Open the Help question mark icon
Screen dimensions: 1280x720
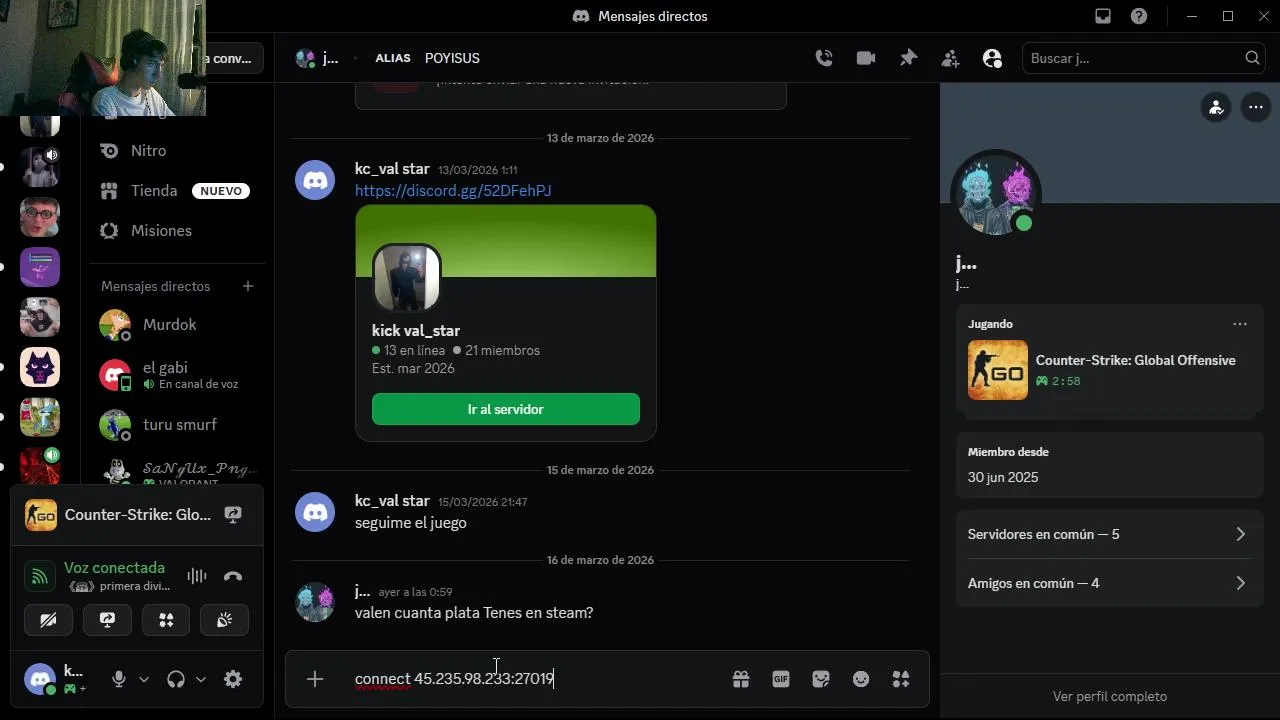[1139, 16]
